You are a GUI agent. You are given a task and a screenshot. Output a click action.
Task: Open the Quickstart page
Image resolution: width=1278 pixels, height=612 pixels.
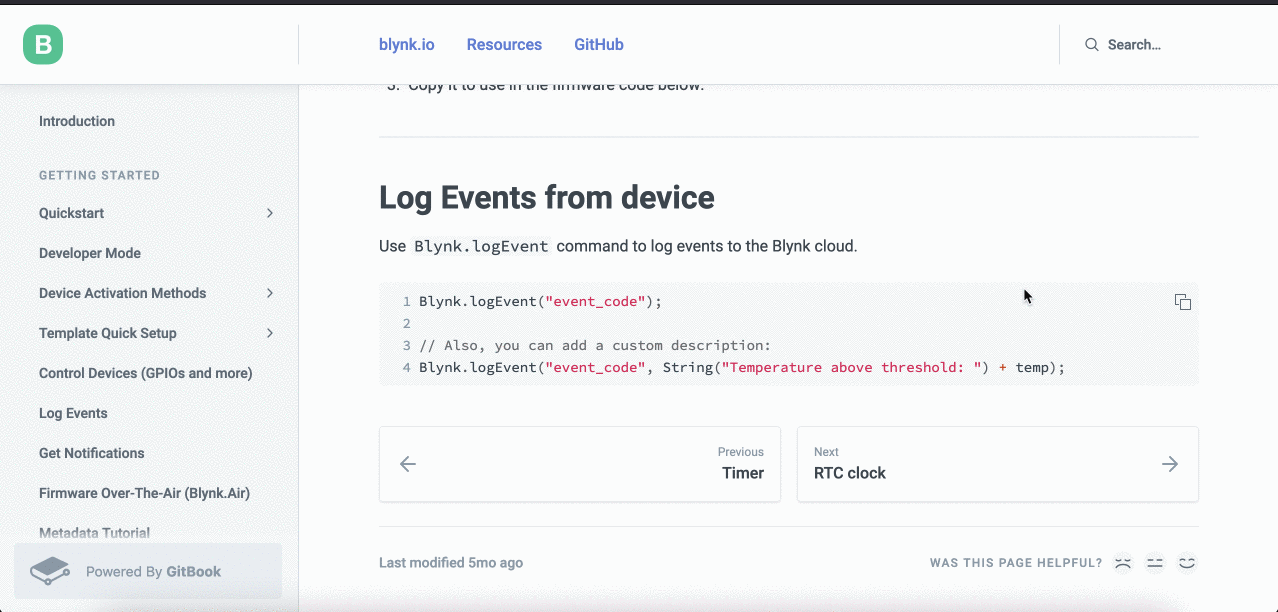pyautogui.click(x=71, y=213)
